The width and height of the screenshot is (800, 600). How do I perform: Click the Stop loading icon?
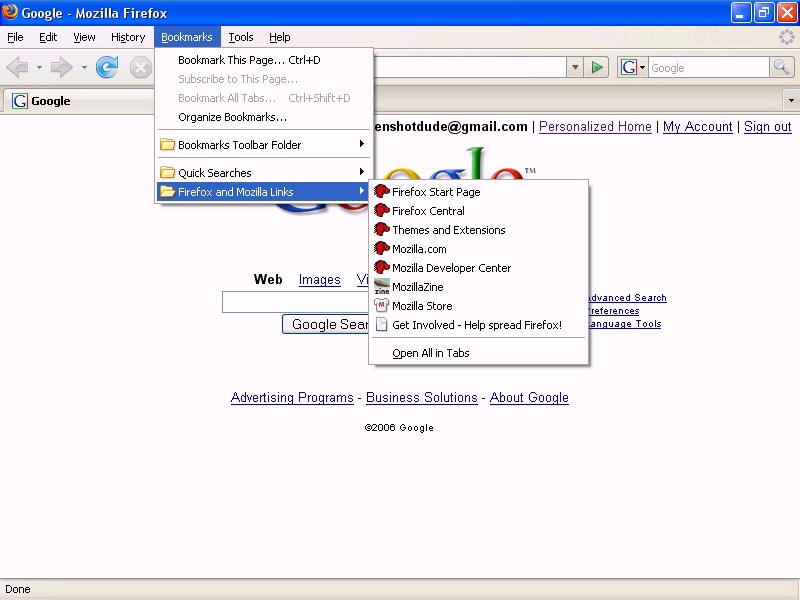(140, 67)
